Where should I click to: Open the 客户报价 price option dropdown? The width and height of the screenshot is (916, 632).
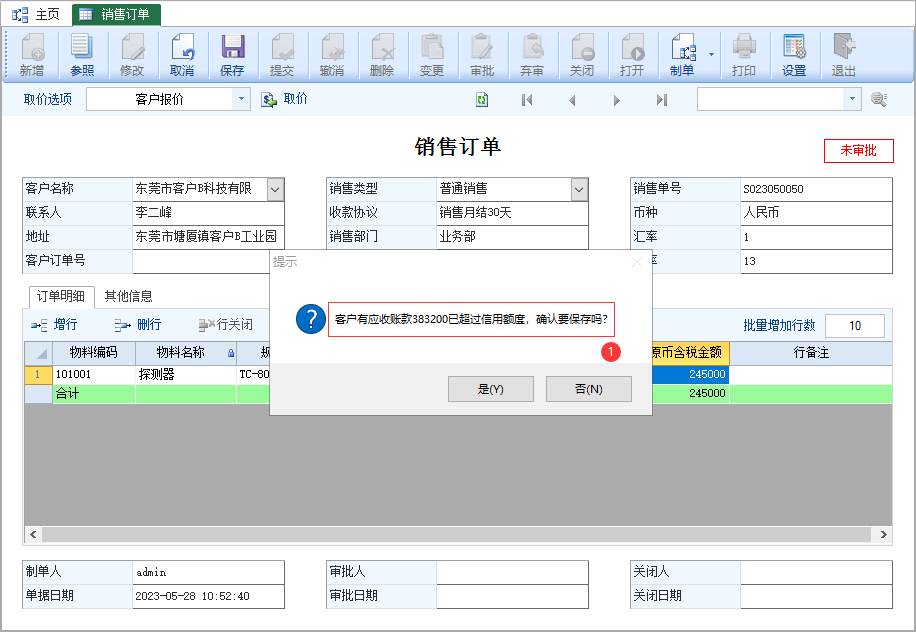tap(241, 99)
